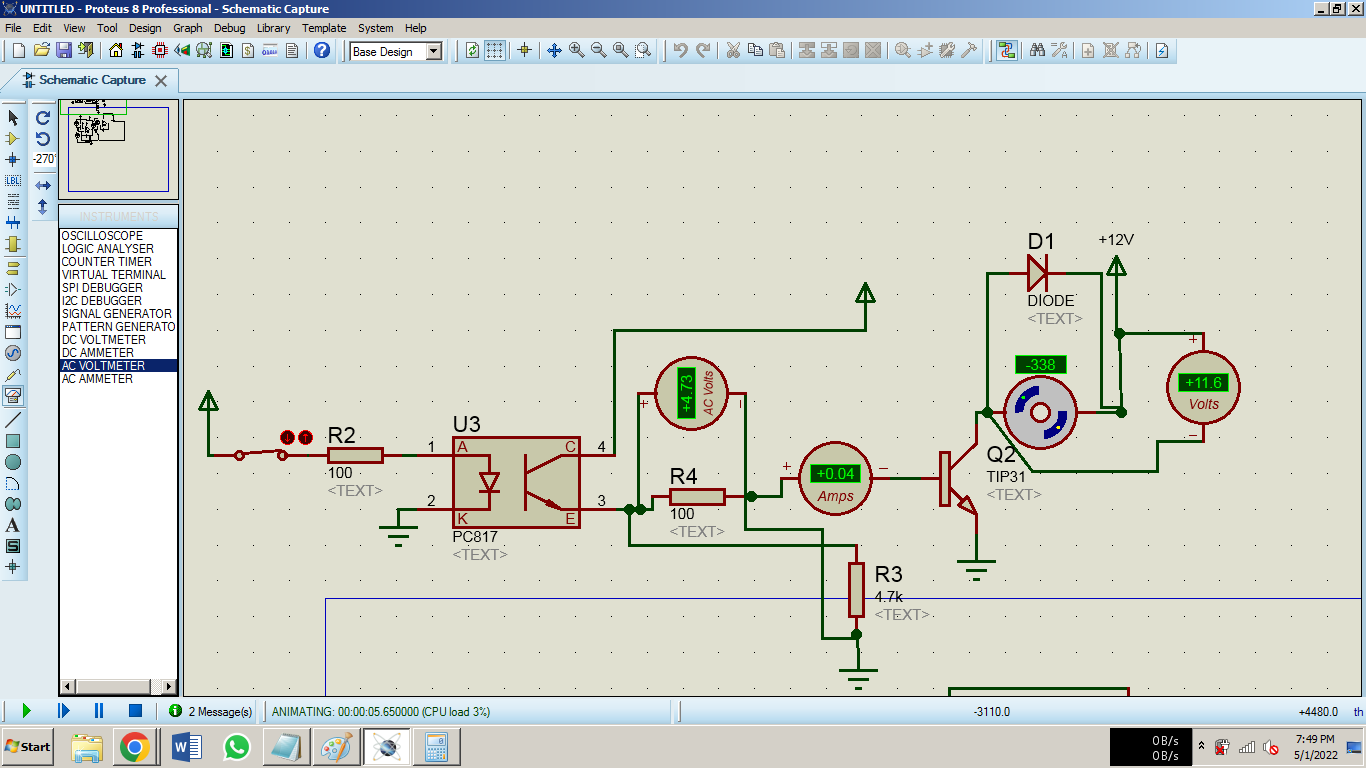Click the U3 PC817 optocoupler component
The height and width of the screenshot is (768, 1366).
tap(515, 482)
